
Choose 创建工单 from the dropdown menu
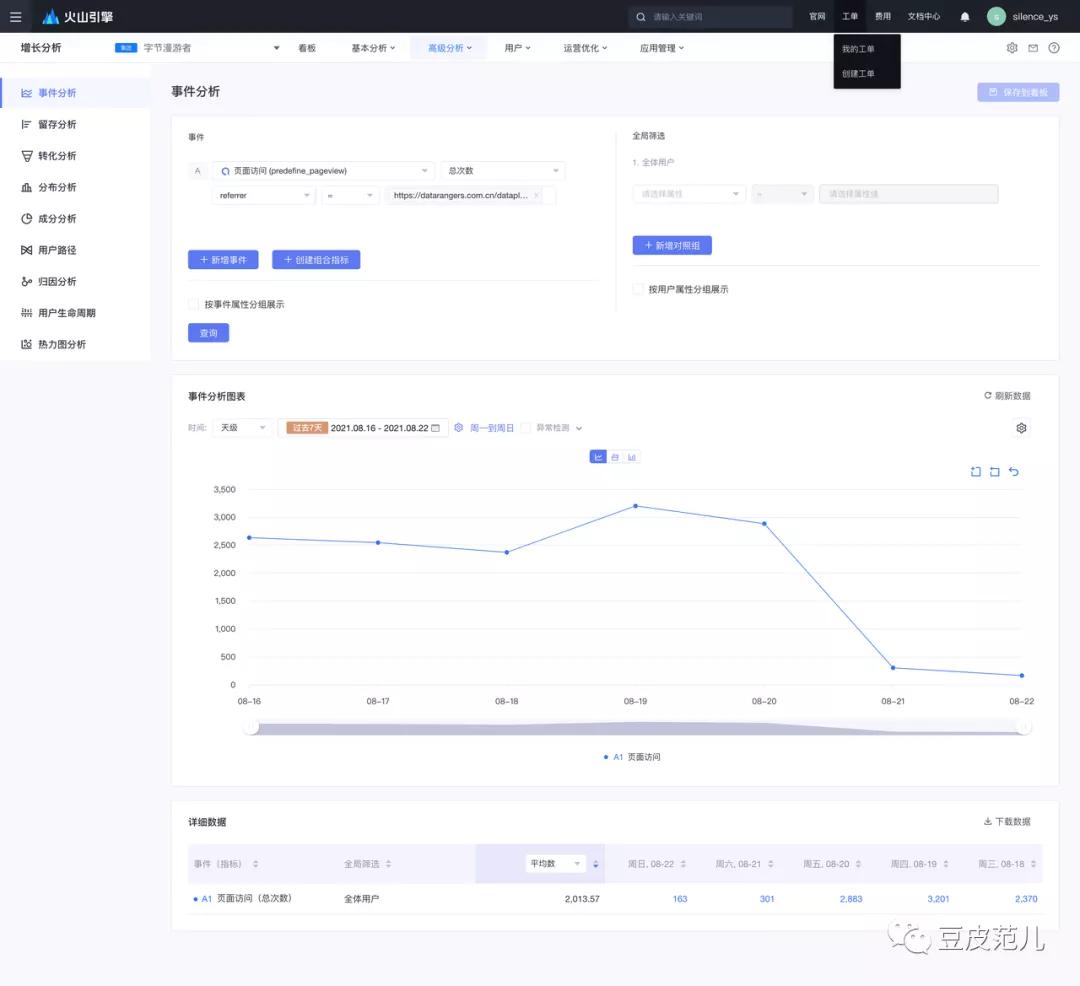858,74
